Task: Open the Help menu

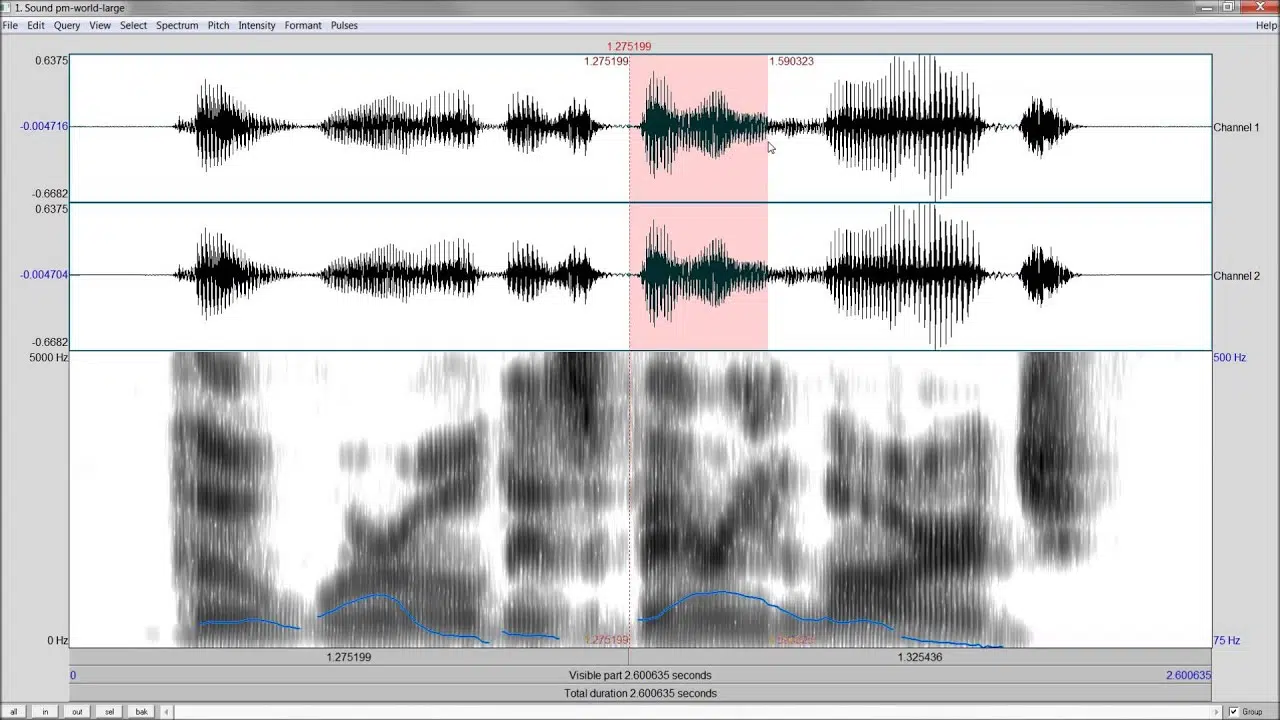Action: point(1266,25)
